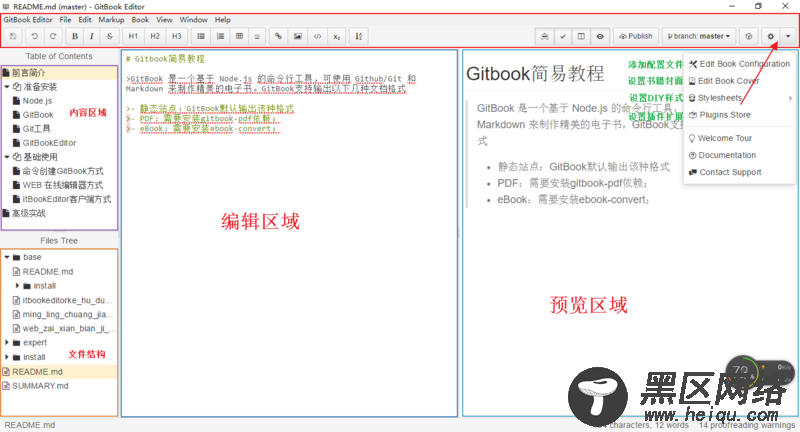
Task: Open the Book menu
Action: [x=140, y=19]
